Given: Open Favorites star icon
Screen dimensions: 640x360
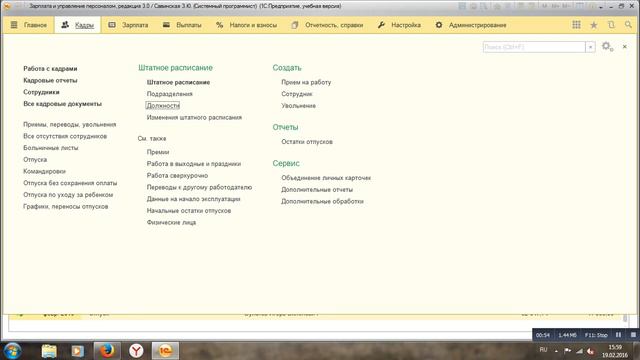Looking at the screenshot, I should coord(594,25).
